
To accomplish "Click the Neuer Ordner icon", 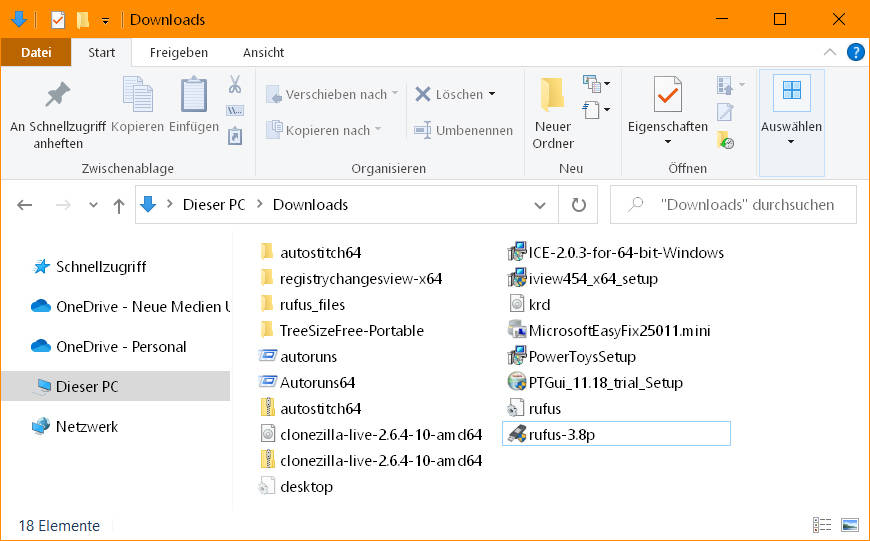I will click(x=552, y=94).
